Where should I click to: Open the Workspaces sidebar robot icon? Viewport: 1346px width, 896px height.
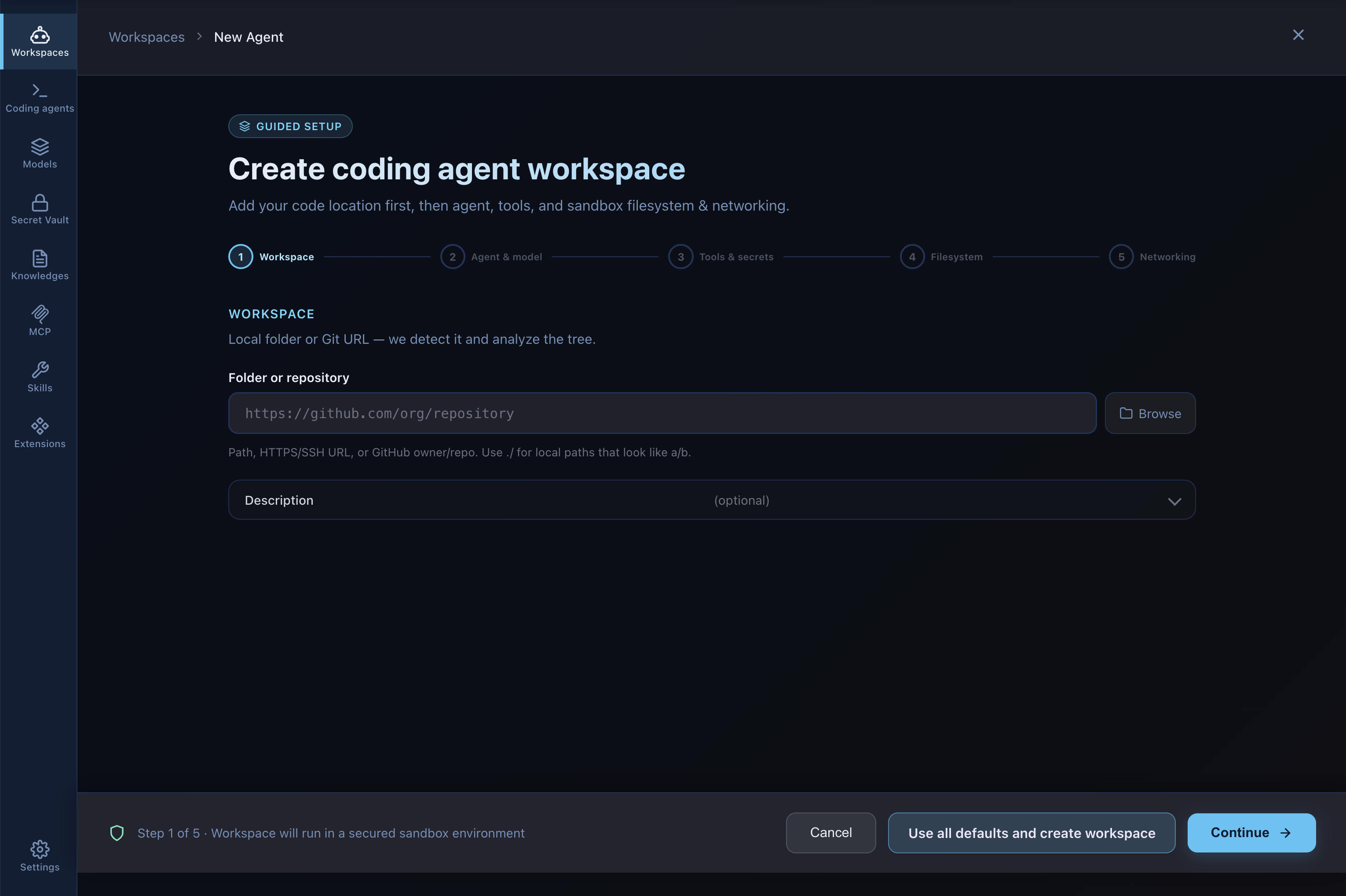pyautogui.click(x=40, y=35)
